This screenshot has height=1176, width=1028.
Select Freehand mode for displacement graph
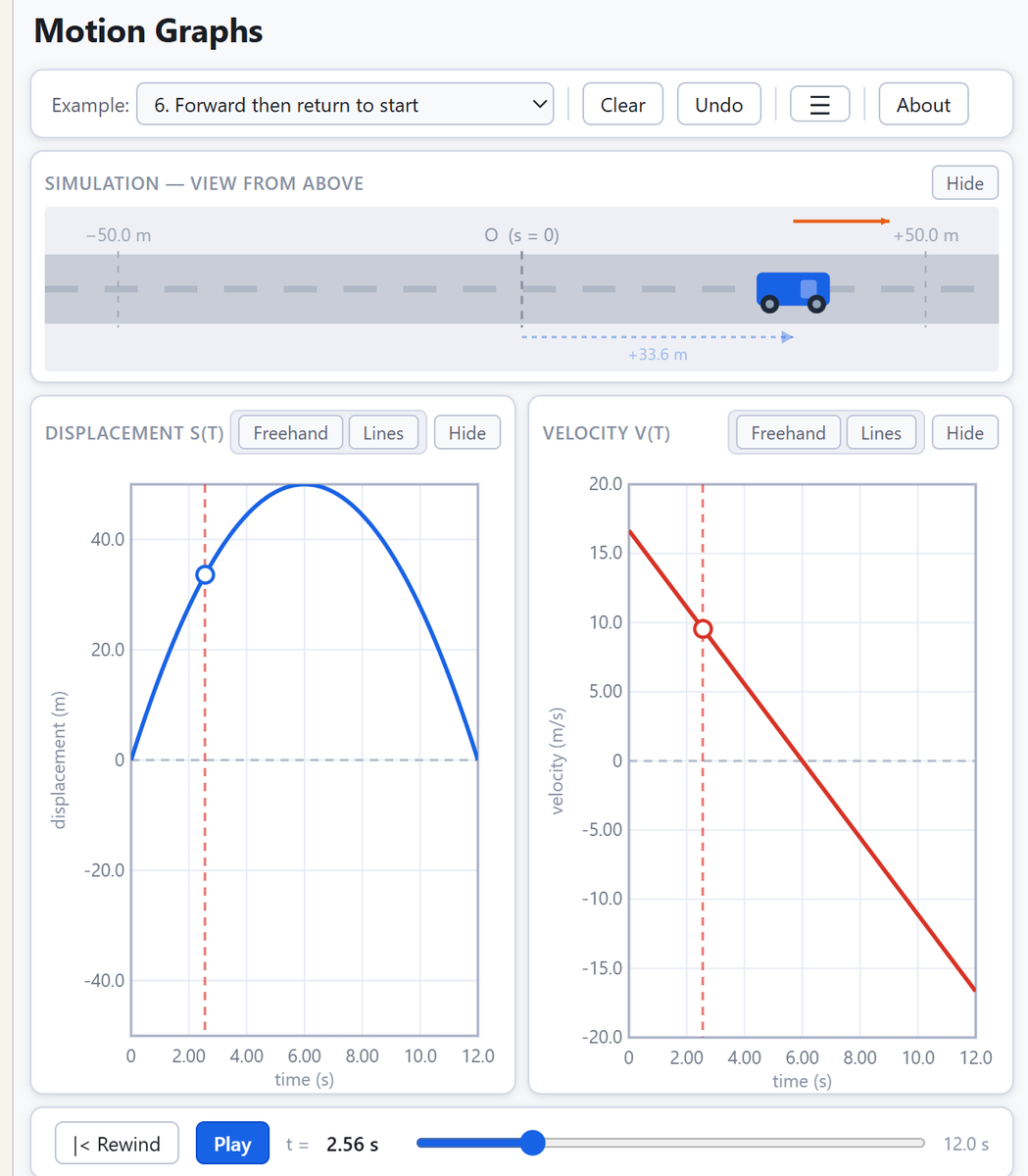point(290,433)
